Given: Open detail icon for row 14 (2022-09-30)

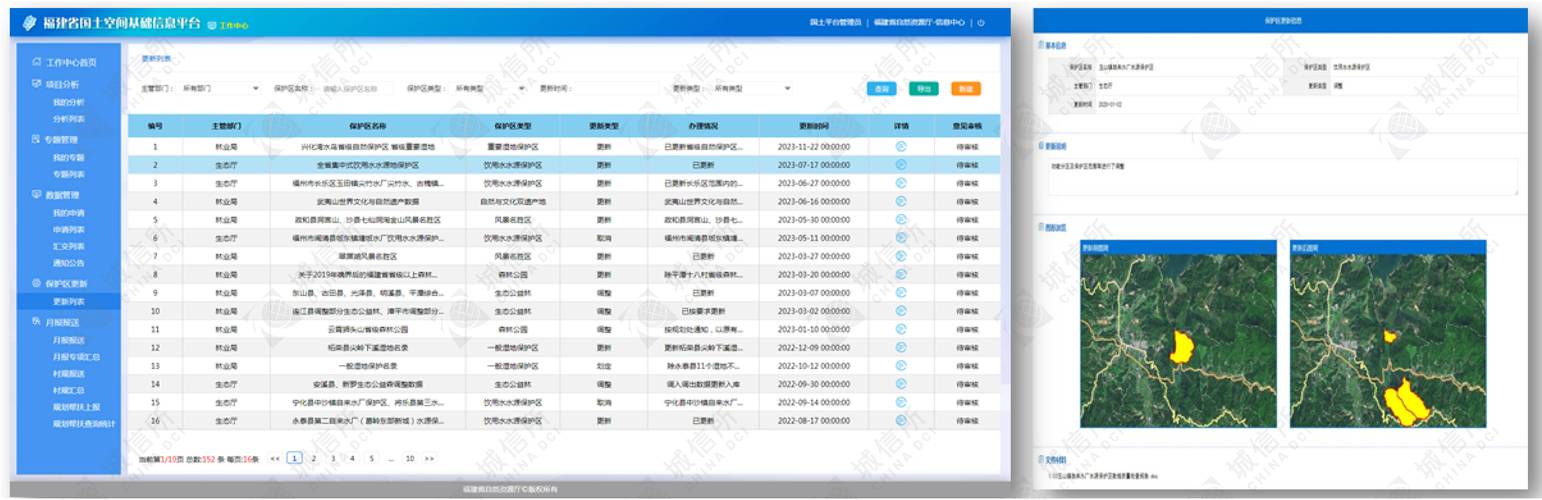Looking at the screenshot, I should pos(900,383).
